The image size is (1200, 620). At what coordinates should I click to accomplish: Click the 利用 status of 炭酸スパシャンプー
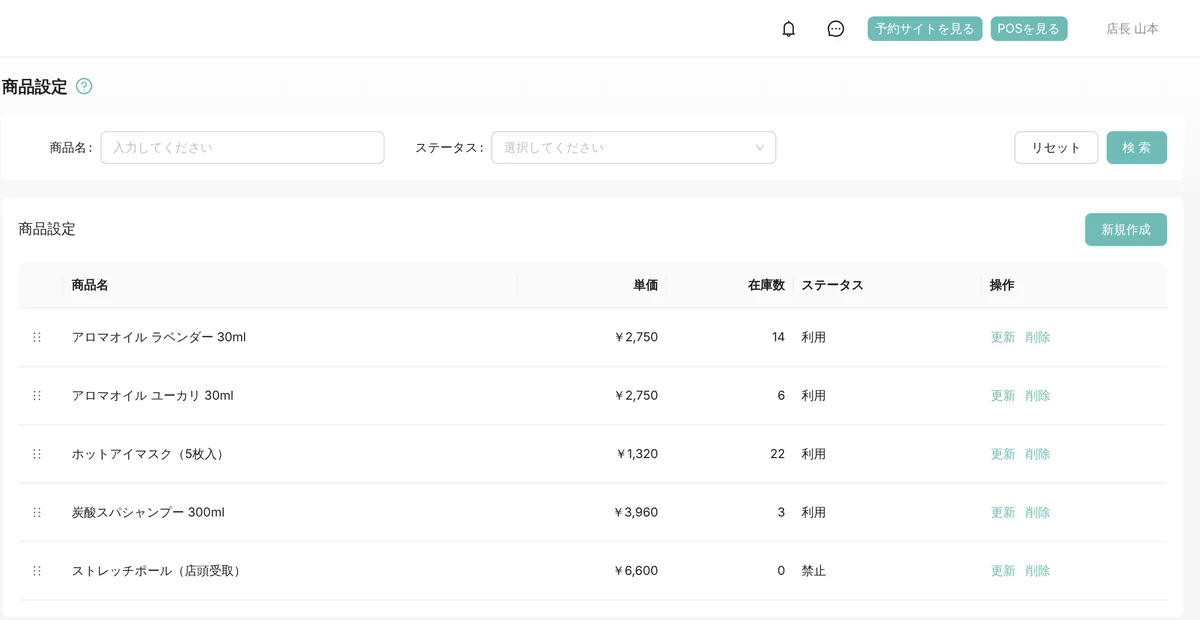[814, 512]
